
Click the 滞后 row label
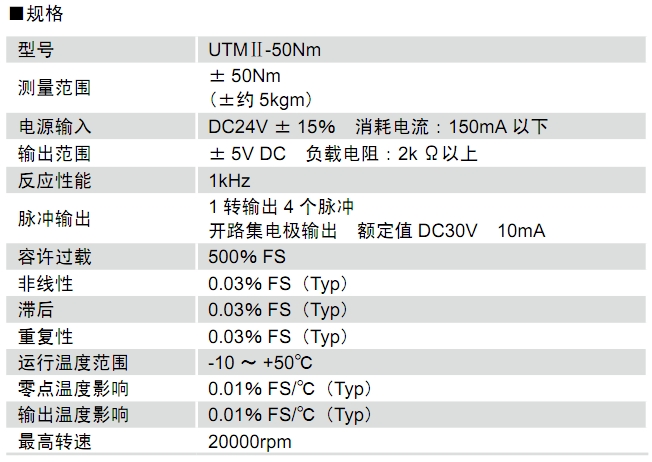pos(36,310)
